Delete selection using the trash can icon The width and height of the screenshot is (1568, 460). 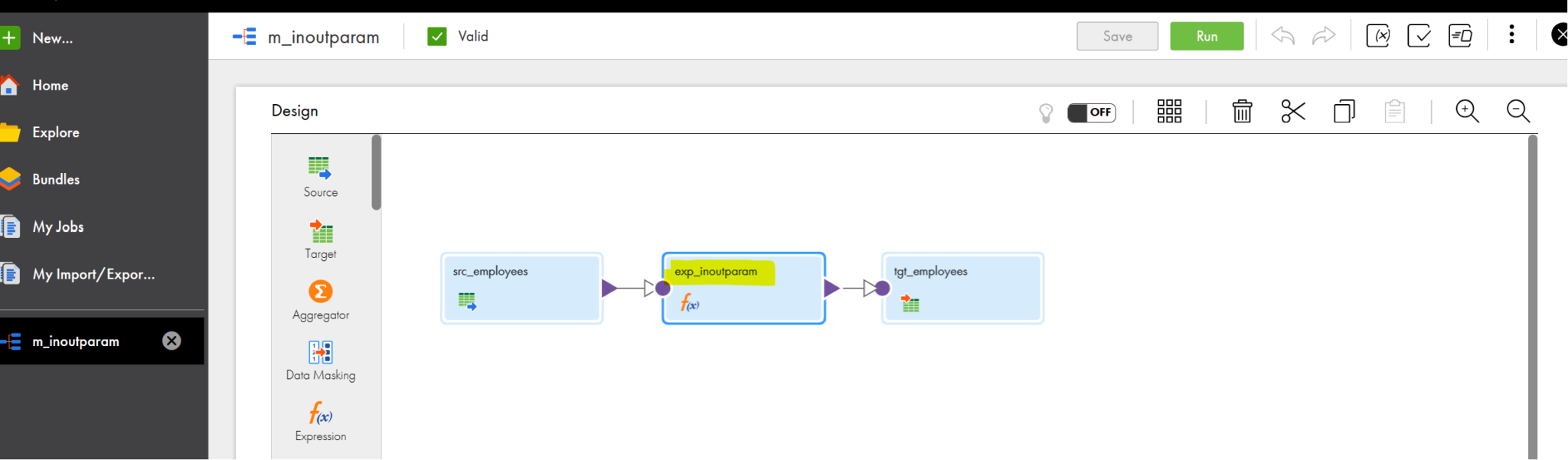pos(1242,112)
